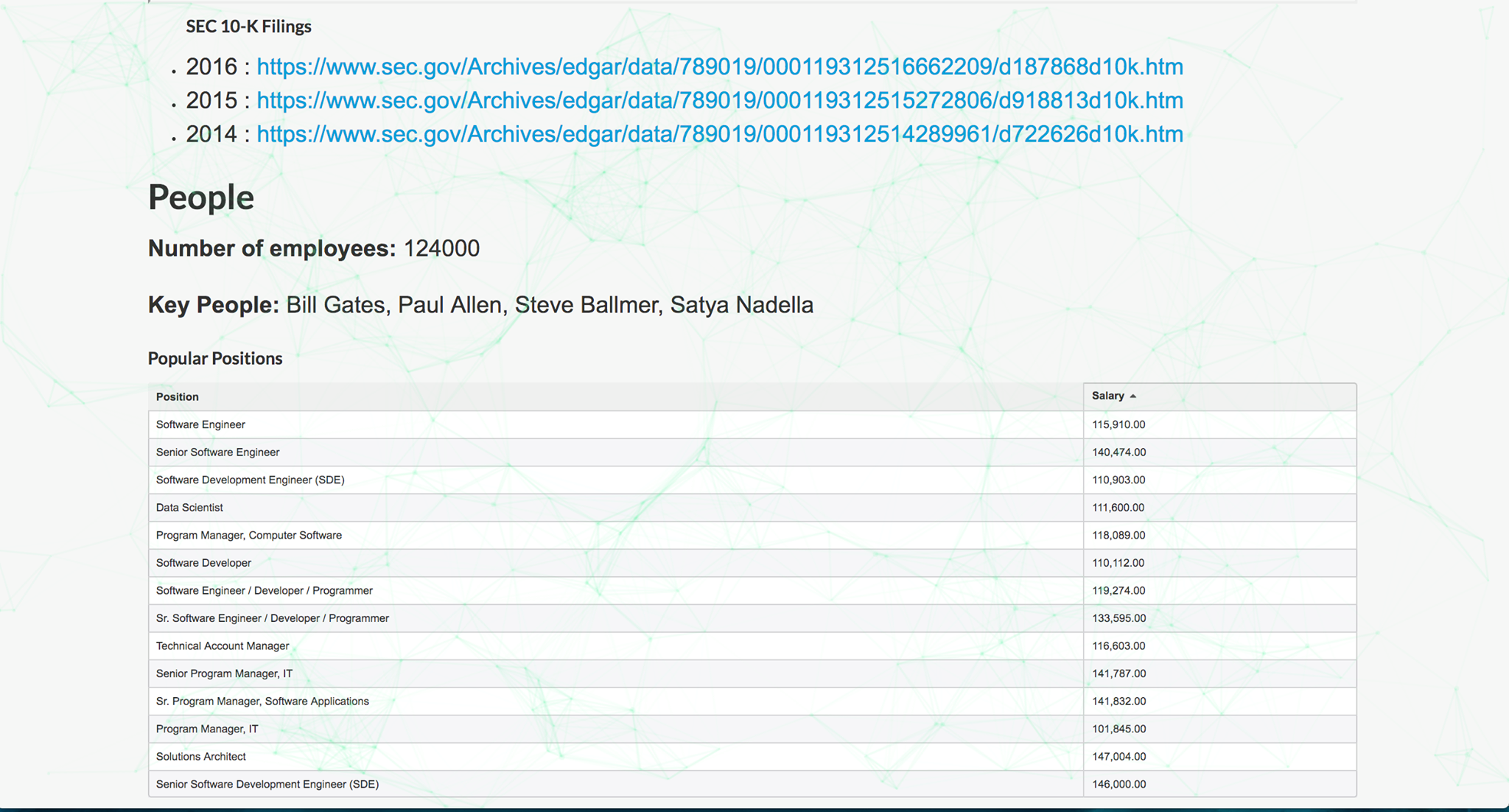Click Senior Software Development Engineer (SDE) row

(267, 784)
